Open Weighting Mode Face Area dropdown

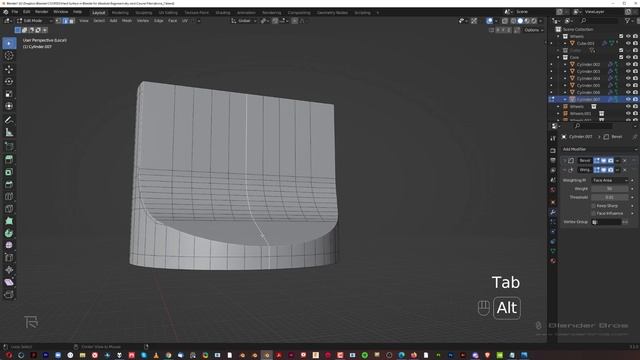(x=609, y=180)
